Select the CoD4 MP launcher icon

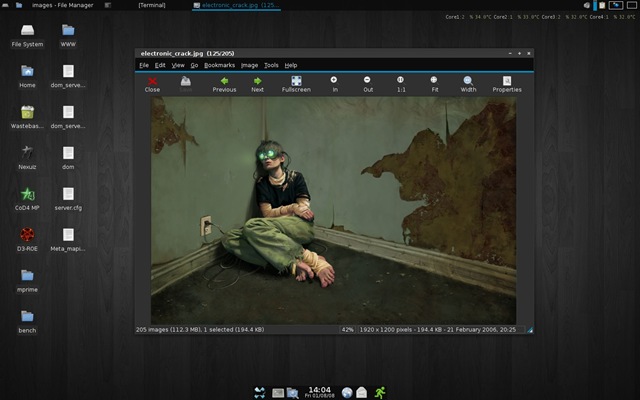(27, 199)
